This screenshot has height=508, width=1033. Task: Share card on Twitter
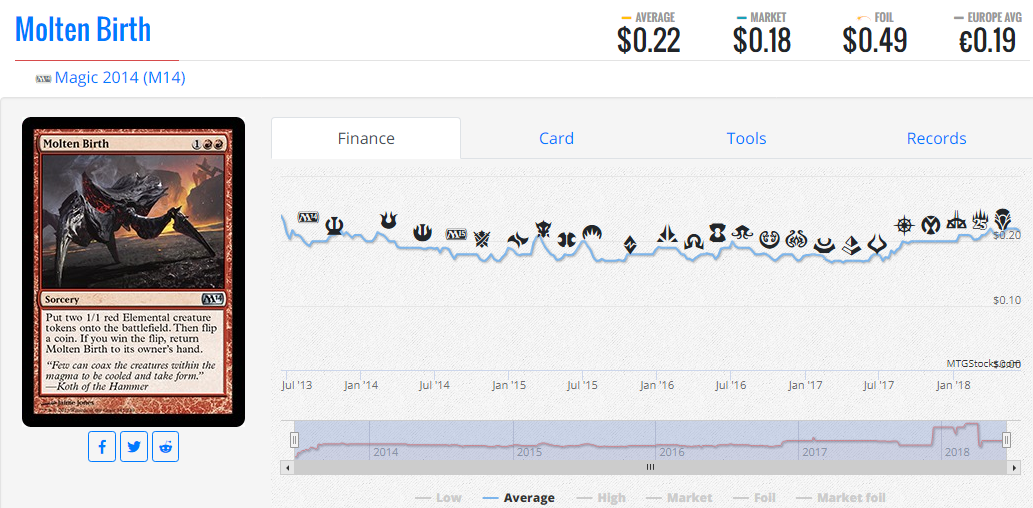[134, 447]
